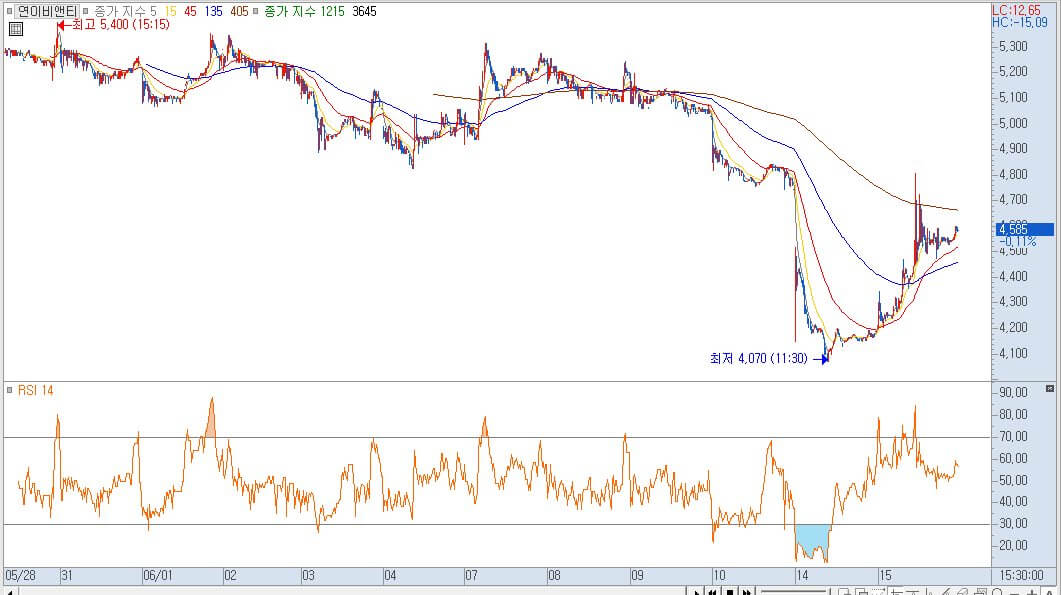Click the 07 date label on time axis
1061x595 pixels.
point(471,575)
